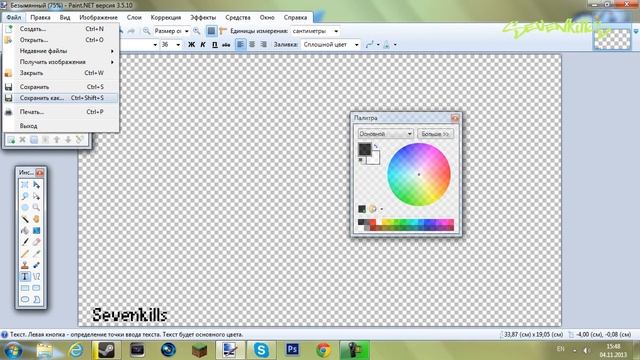Select the Paintbrush tool
Screen dimensions: 640x360
(25, 242)
